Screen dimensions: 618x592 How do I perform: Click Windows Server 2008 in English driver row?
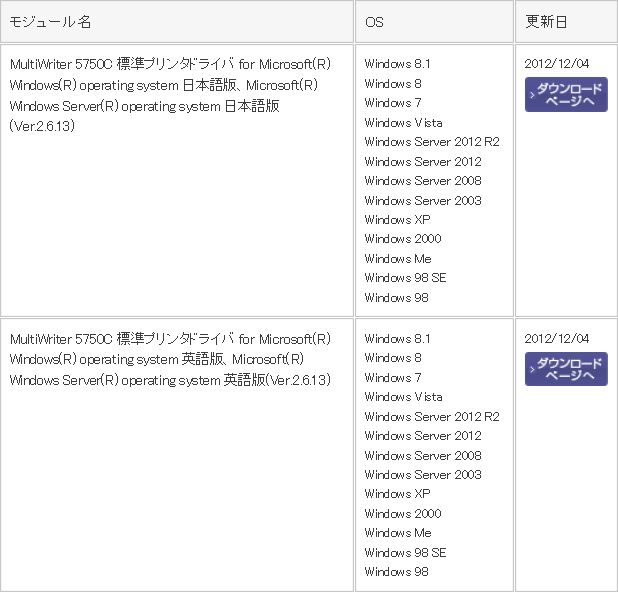tap(423, 456)
